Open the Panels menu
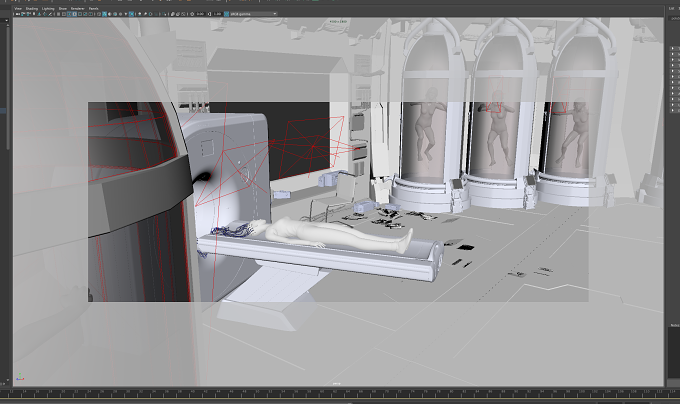The height and width of the screenshot is (404, 680). (x=94, y=9)
